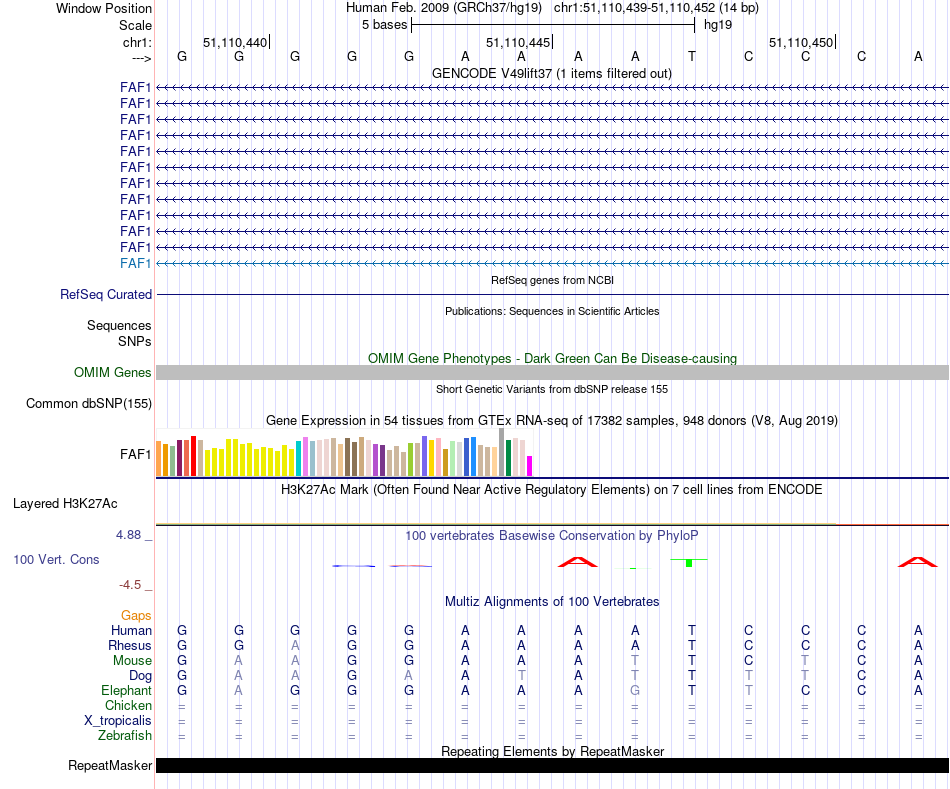Click the 4.88 PhyloP maximum value
Screen dimensions: 950x789
128,535
